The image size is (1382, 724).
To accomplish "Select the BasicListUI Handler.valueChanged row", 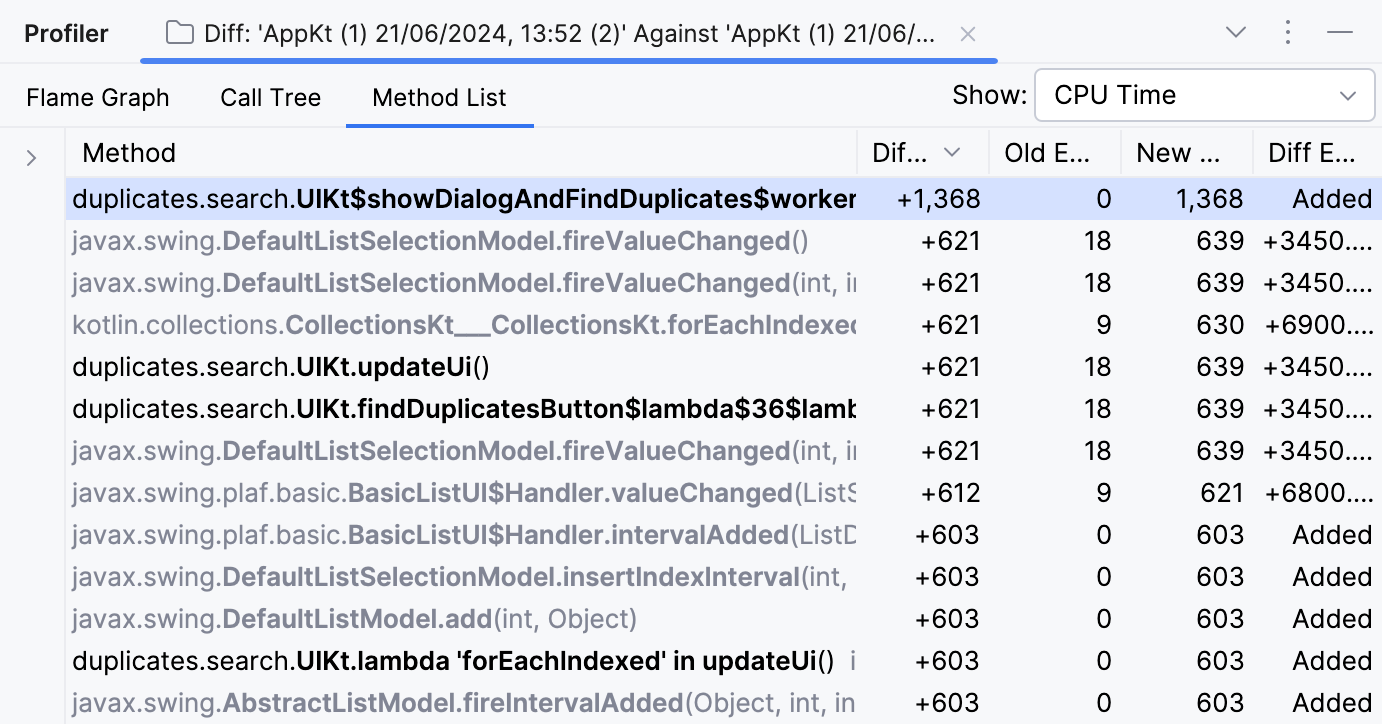I will [x=400, y=492].
